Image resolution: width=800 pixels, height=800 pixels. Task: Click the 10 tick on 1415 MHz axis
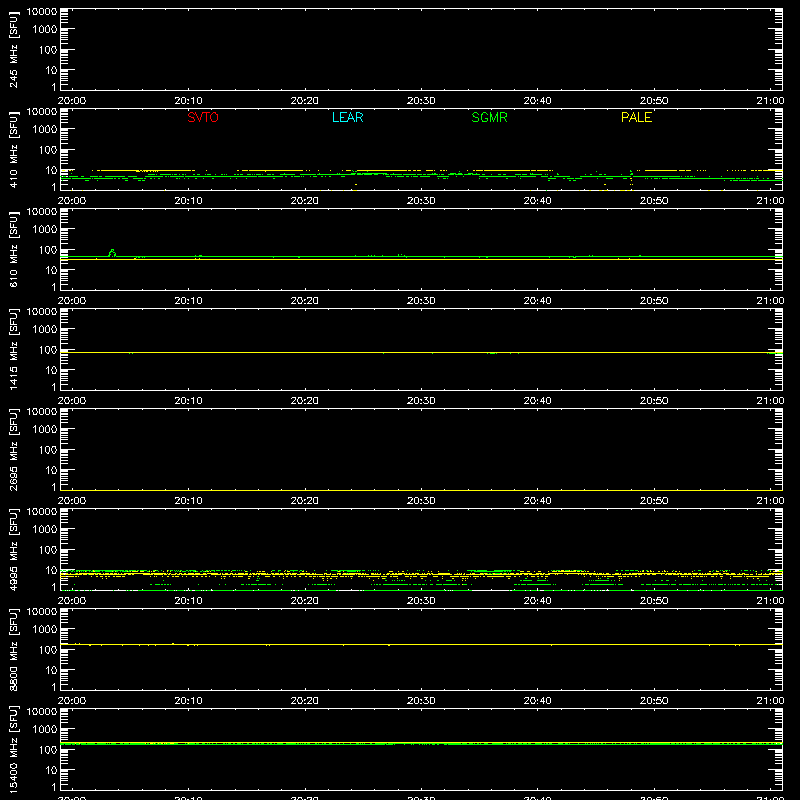tap(51, 370)
